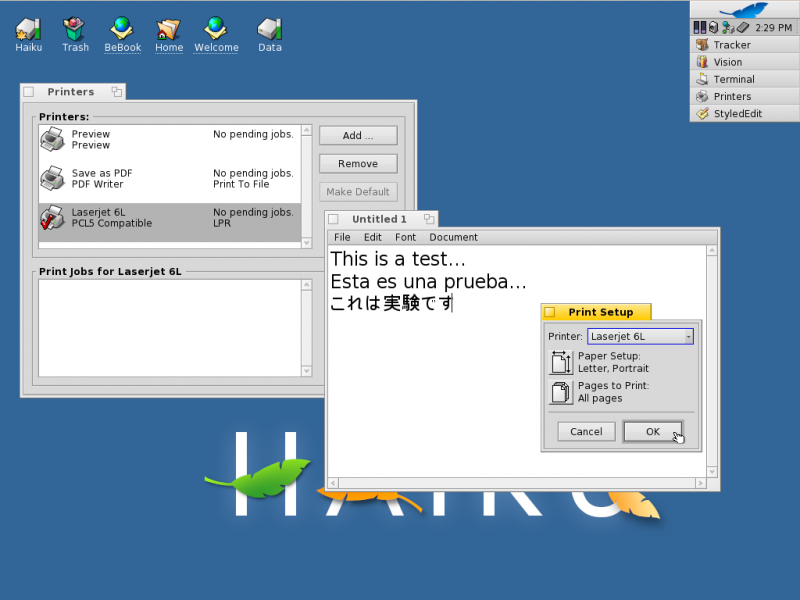Switch to Terminal in the Deskbar
Viewport: 800px width, 600px height.
click(745, 80)
